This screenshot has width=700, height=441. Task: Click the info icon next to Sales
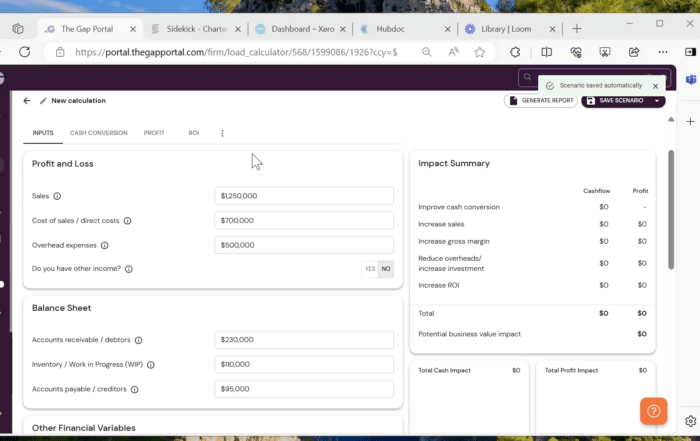(x=57, y=196)
